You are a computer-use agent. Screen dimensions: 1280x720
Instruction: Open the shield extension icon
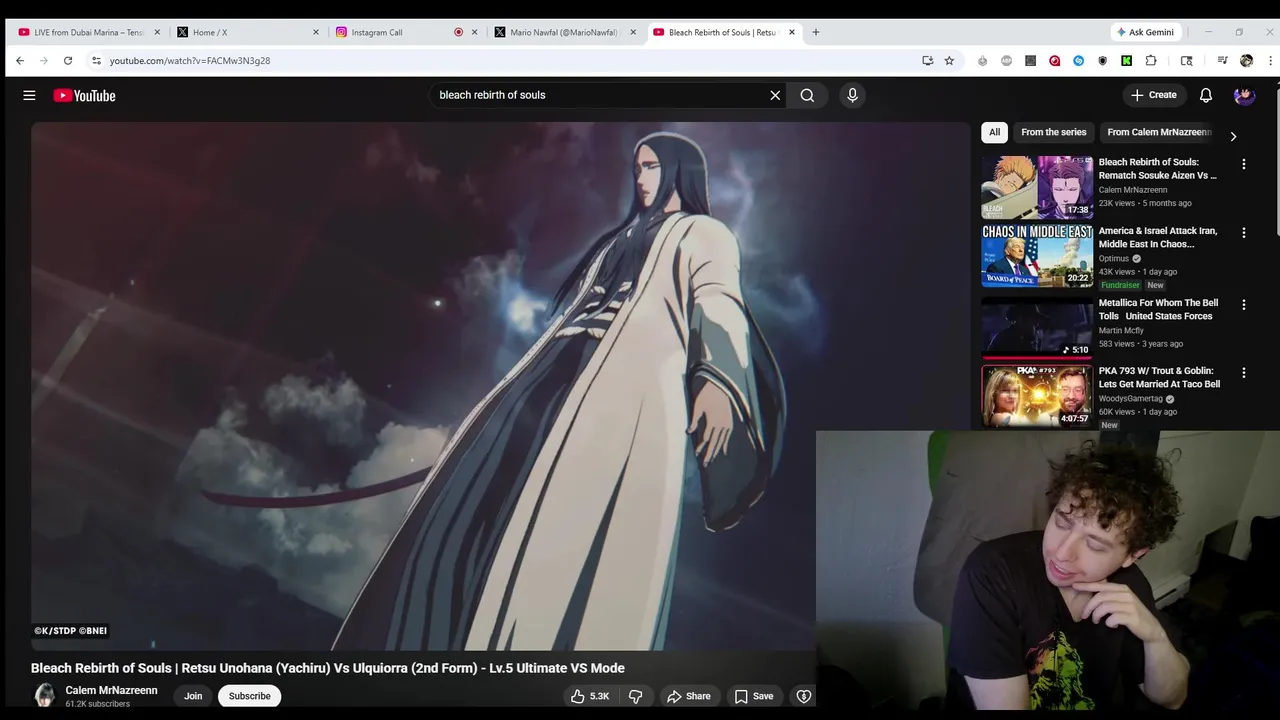pyautogui.click(x=1102, y=60)
